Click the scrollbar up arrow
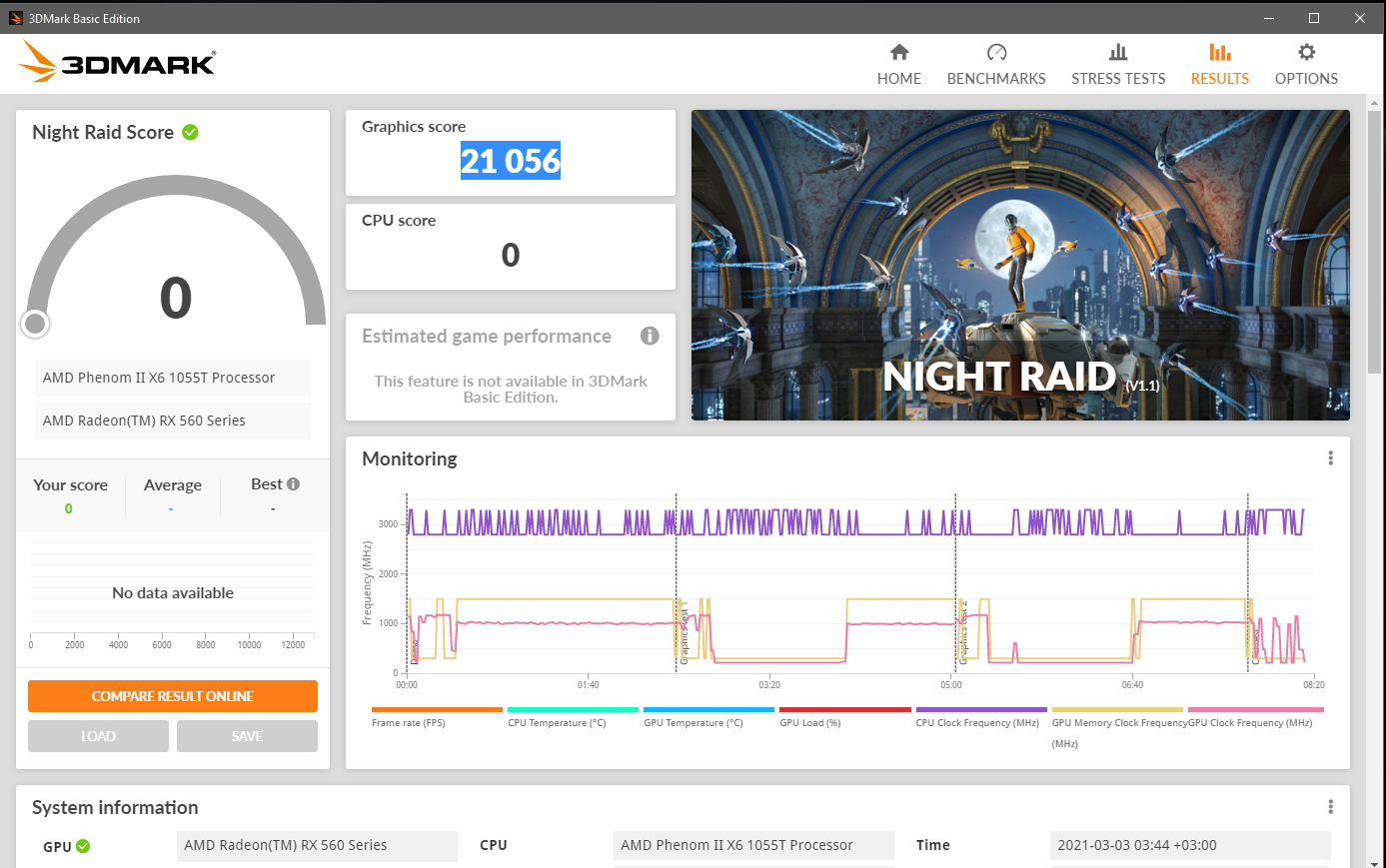The image size is (1386, 868). click(x=1376, y=102)
